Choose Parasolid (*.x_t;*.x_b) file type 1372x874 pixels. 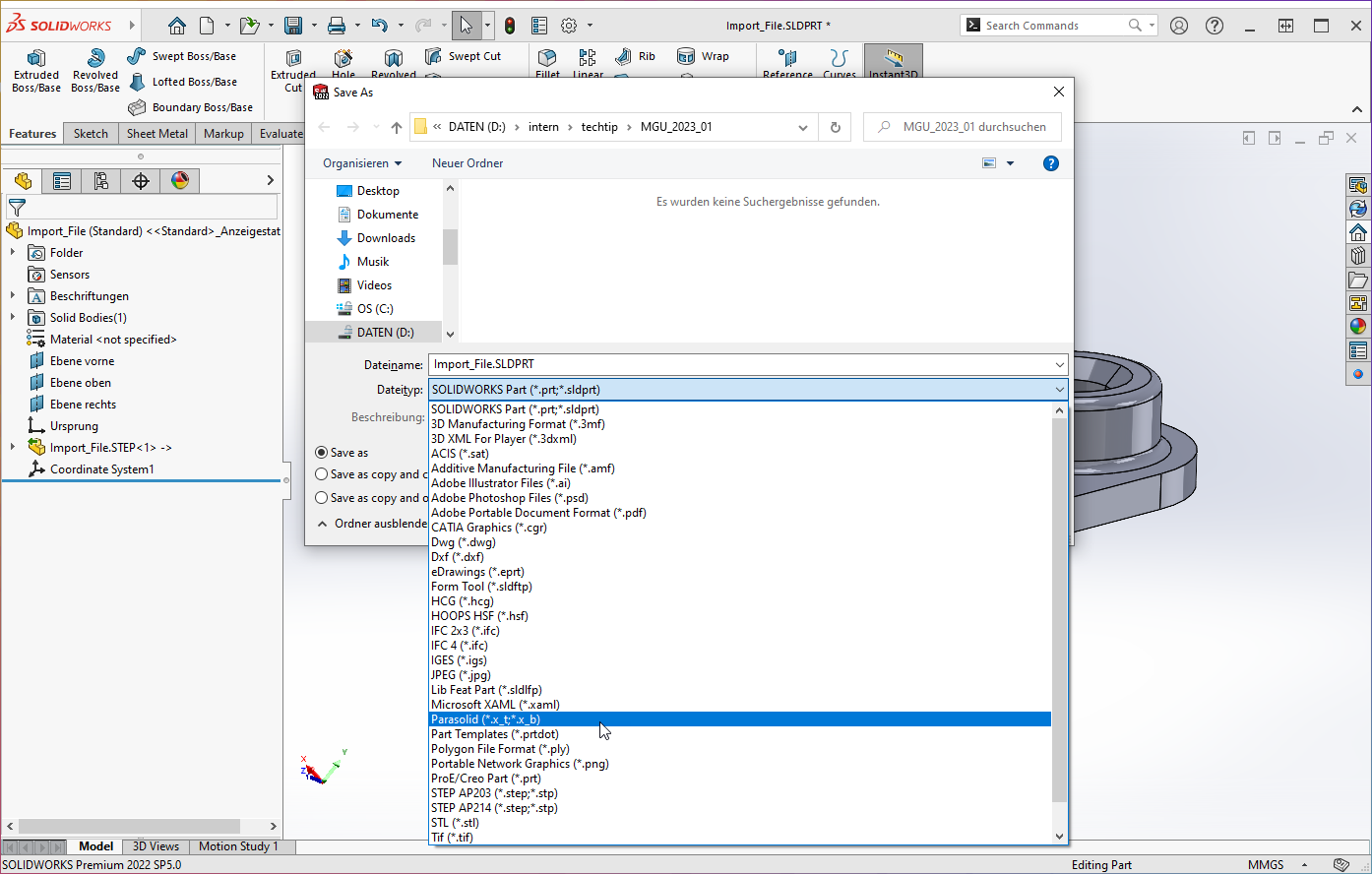740,719
